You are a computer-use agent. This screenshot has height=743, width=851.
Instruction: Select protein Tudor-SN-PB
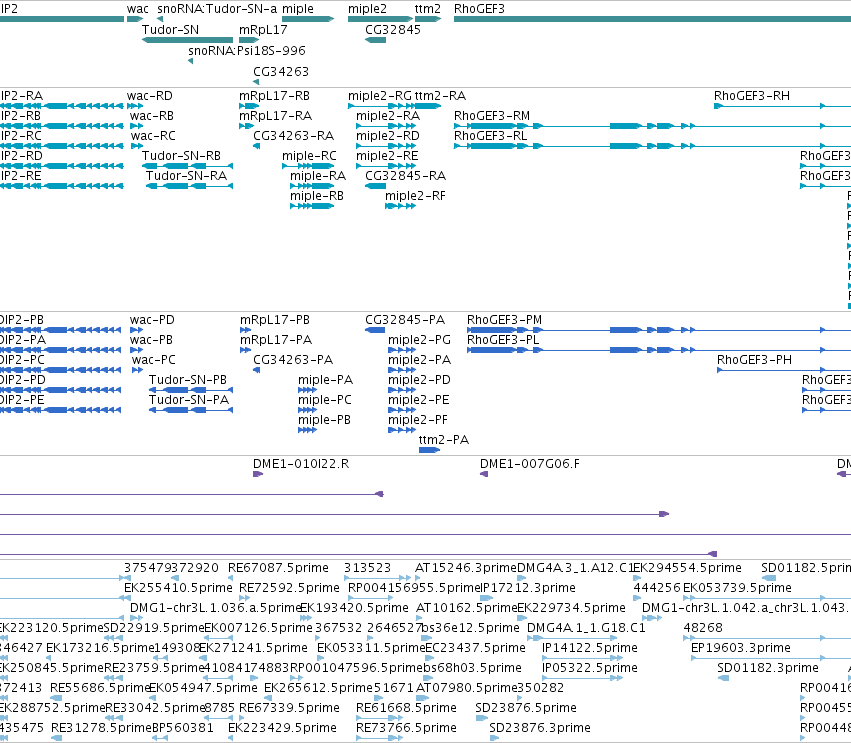188,380
